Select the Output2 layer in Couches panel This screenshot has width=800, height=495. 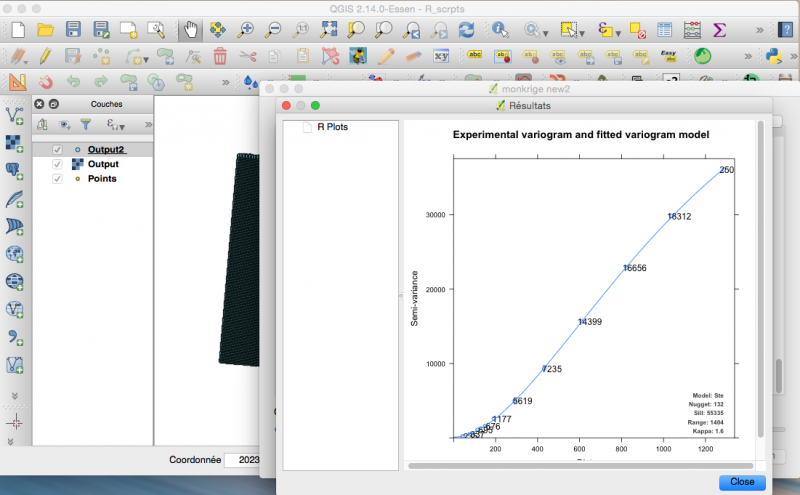[x=104, y=149]
